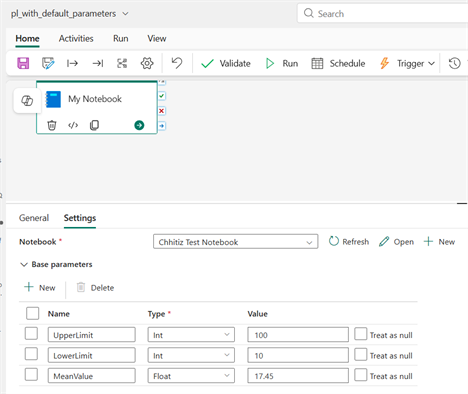The width and height of the screenshot is (468, 394).
Task: Check the MeanValue row checkbox
Action: (31, 375)
